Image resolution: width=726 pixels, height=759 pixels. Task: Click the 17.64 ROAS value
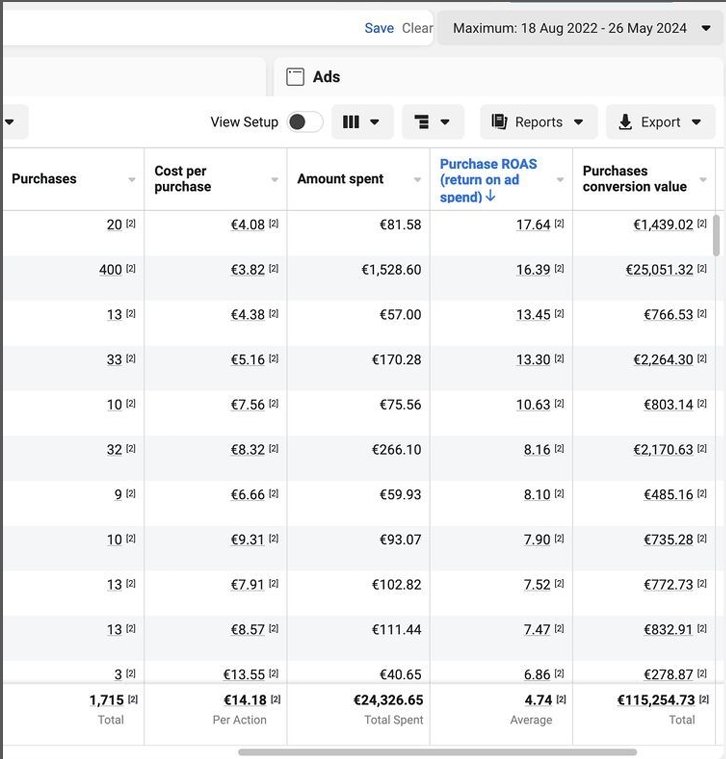tap(533, 225)
